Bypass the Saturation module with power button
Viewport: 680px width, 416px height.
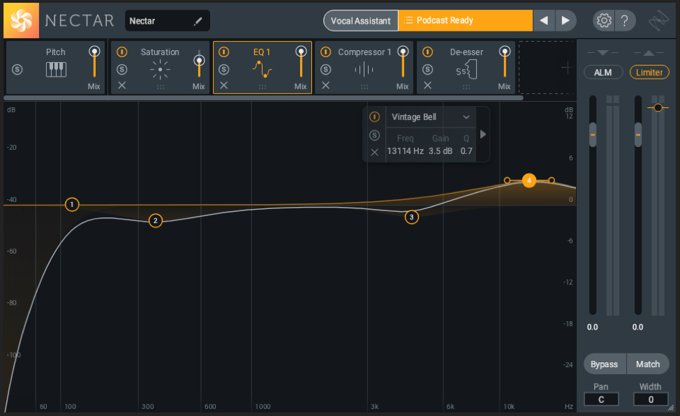[122, 52]
